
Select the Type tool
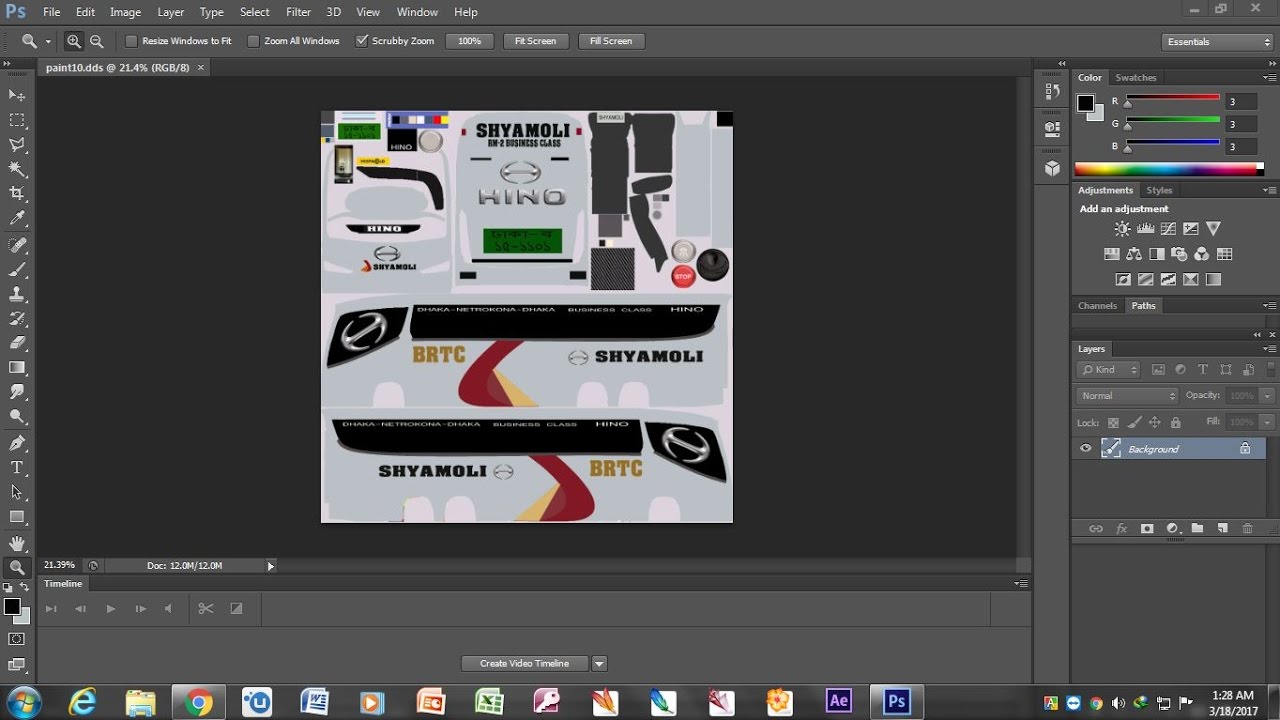click(x=17, y=468)
